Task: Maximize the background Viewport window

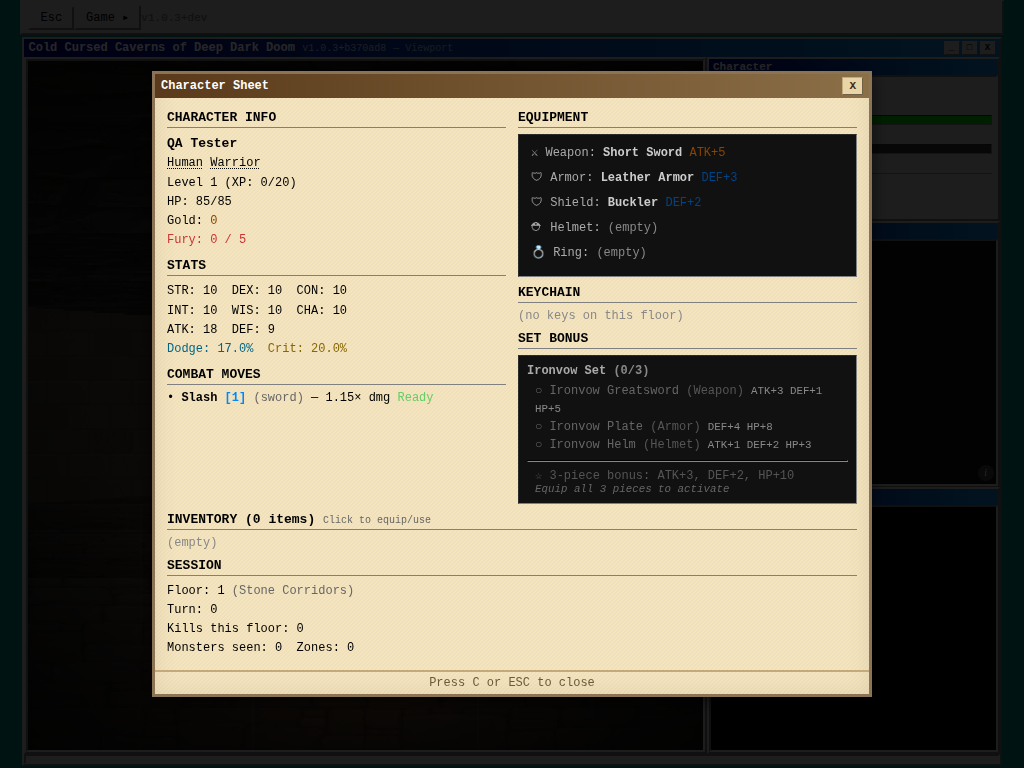Action: point(970,48)
